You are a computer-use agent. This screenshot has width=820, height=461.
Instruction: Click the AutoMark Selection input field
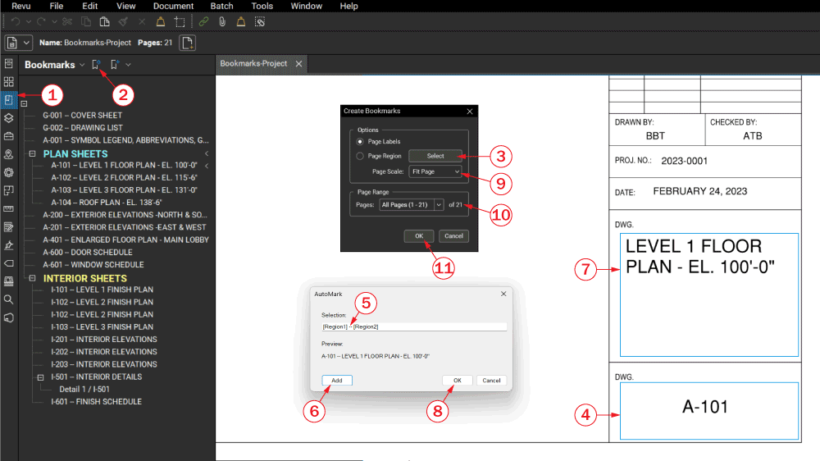(414, 327)
